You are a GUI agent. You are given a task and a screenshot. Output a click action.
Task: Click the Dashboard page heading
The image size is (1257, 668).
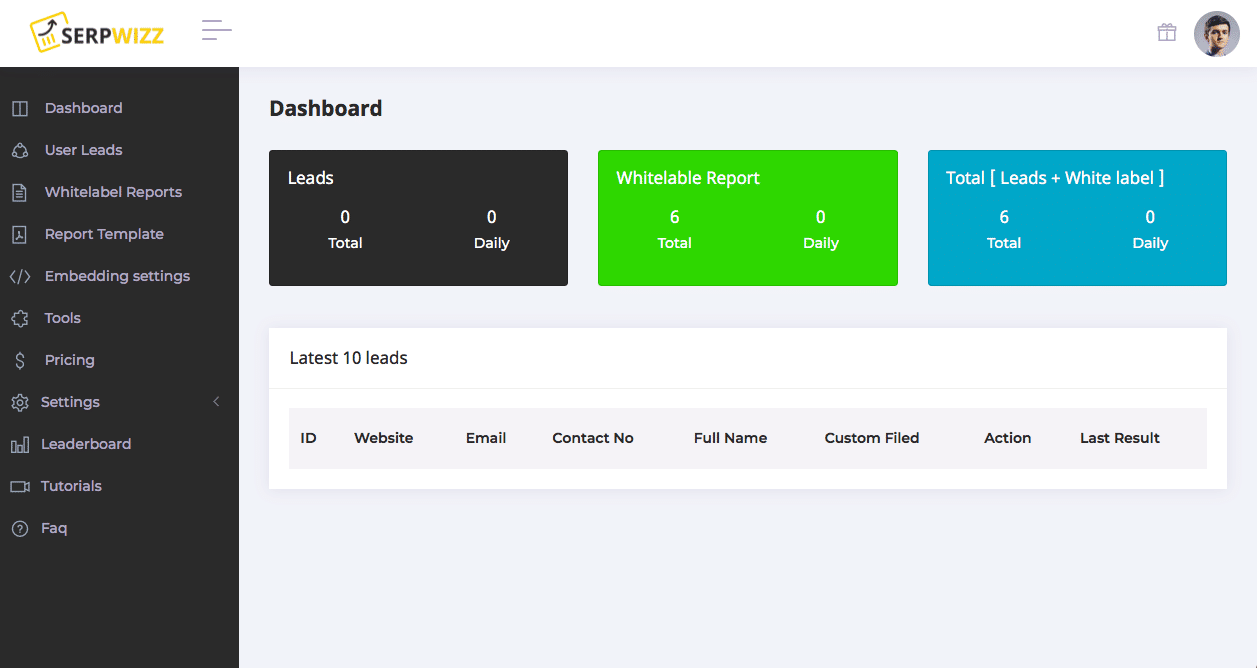coord(326,108)
